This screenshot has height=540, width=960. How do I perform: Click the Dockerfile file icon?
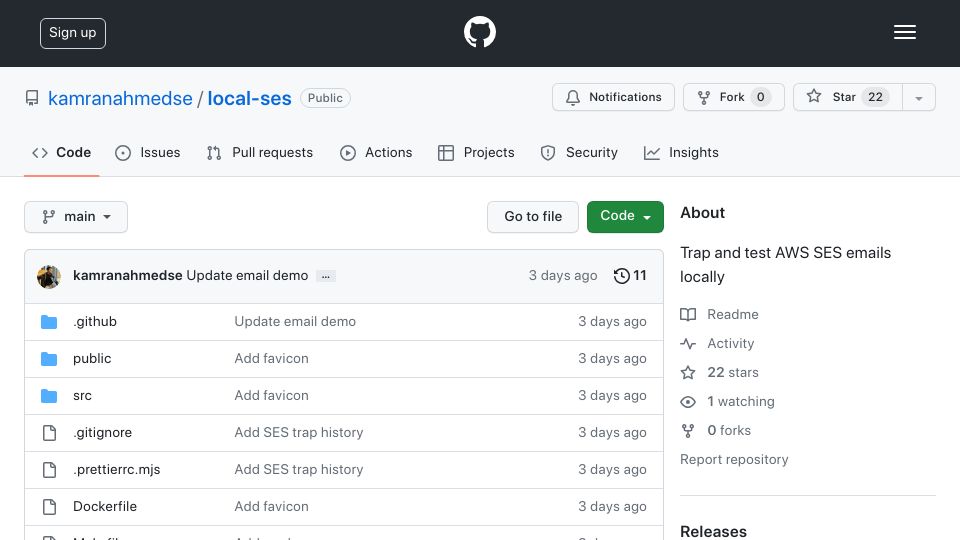(49, 507)
